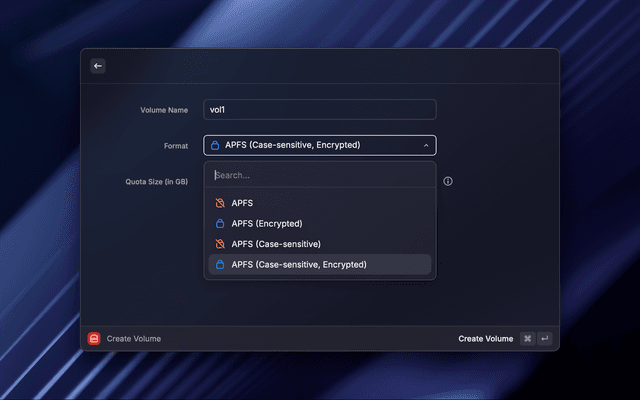Select the plain APFS format option

point(242,203)
